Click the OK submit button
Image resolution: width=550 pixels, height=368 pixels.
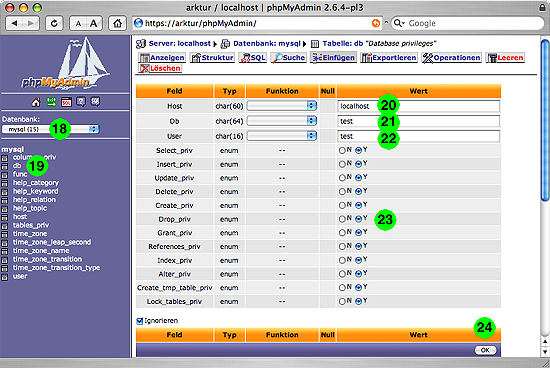pyautogui.click(x=485, y=350)
